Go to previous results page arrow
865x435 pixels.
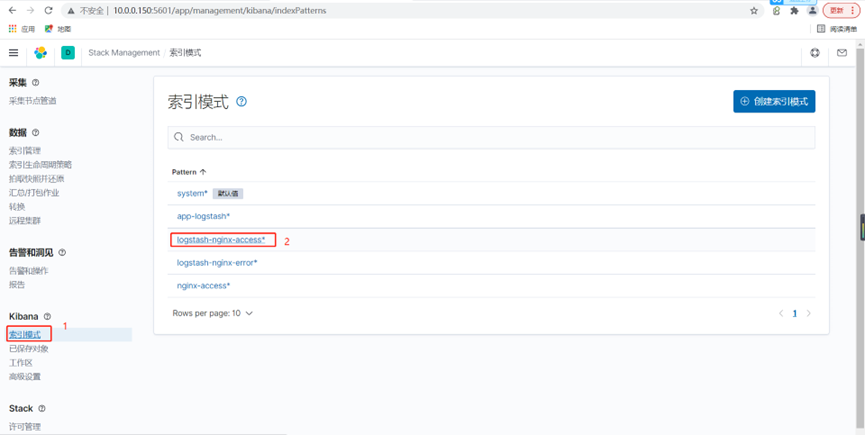pyautogui.click(x=781, y=313)
